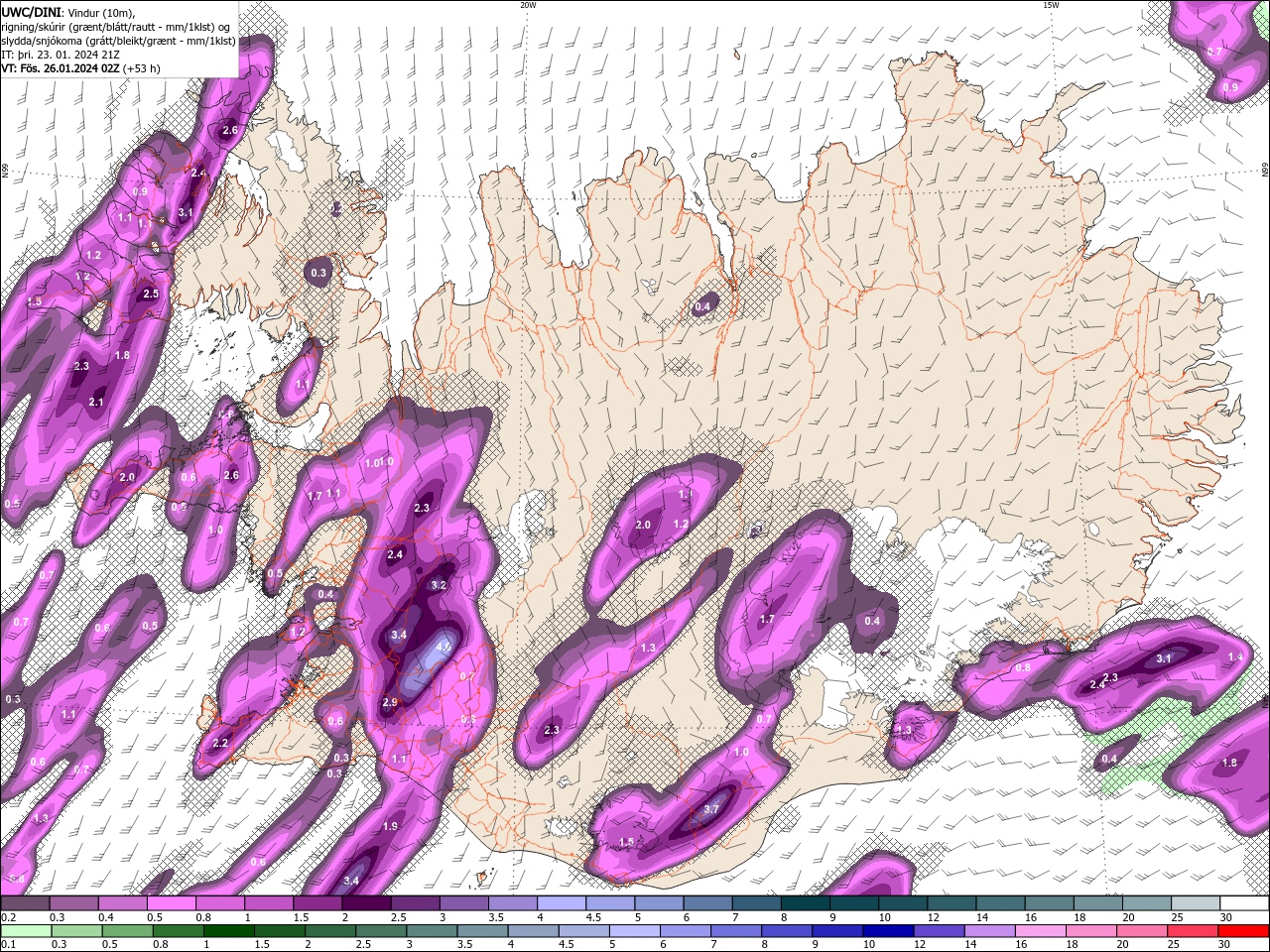Pick the white 30 swatch on snow legend
The image size is (1270, 952).
(x=1244, y=903)
